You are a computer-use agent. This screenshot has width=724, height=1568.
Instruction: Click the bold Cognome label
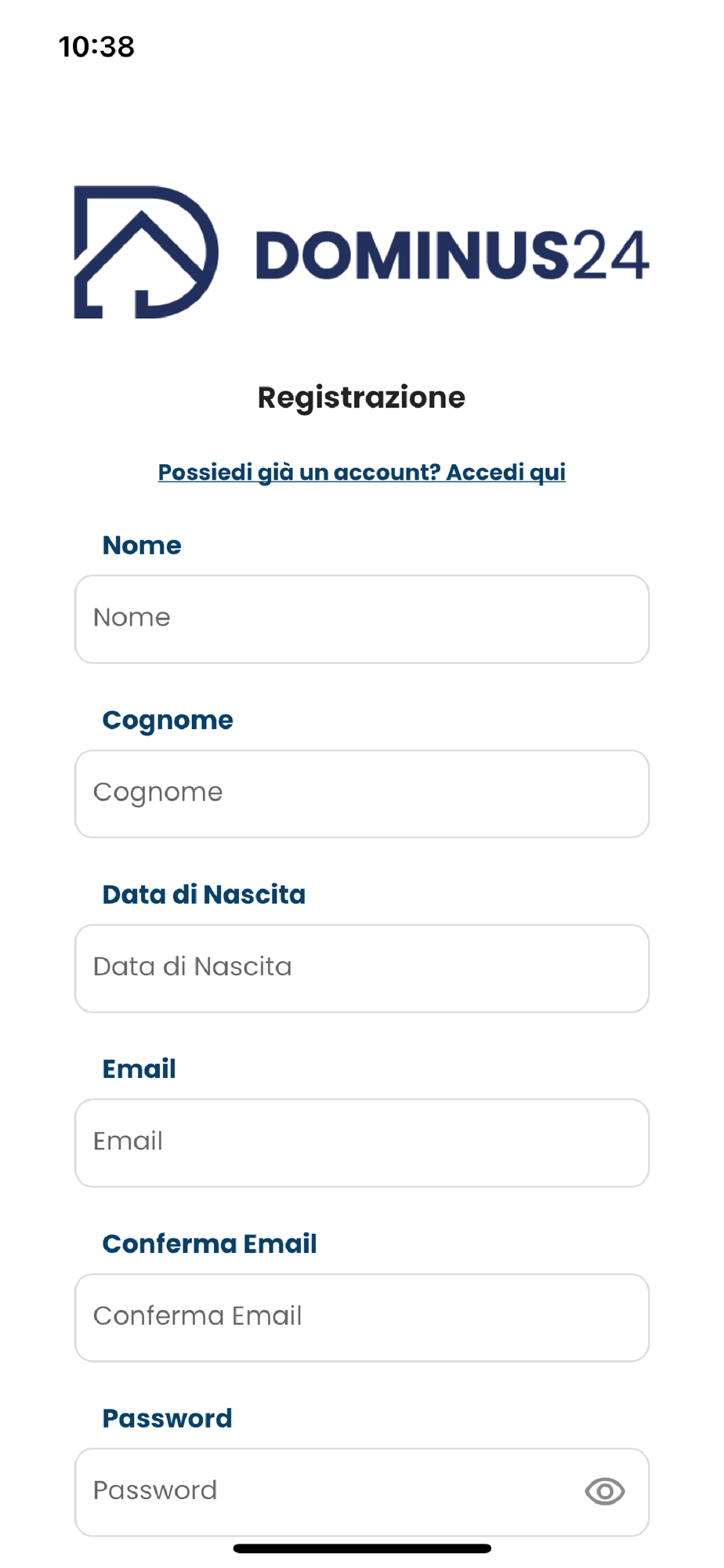click(168, 720)
